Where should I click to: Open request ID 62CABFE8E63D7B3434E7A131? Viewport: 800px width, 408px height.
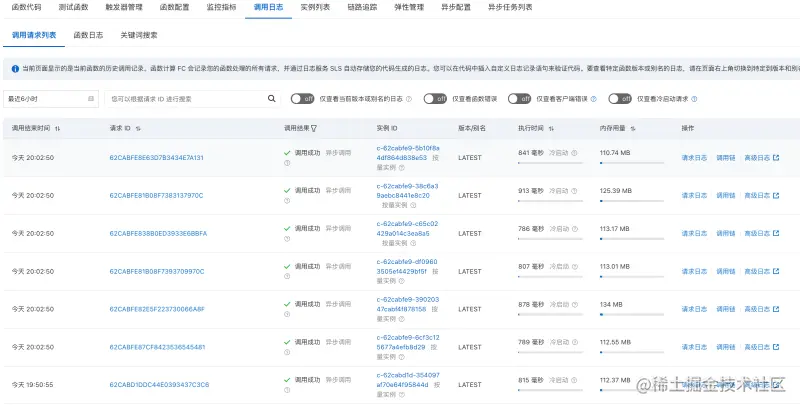coord(157,158)
